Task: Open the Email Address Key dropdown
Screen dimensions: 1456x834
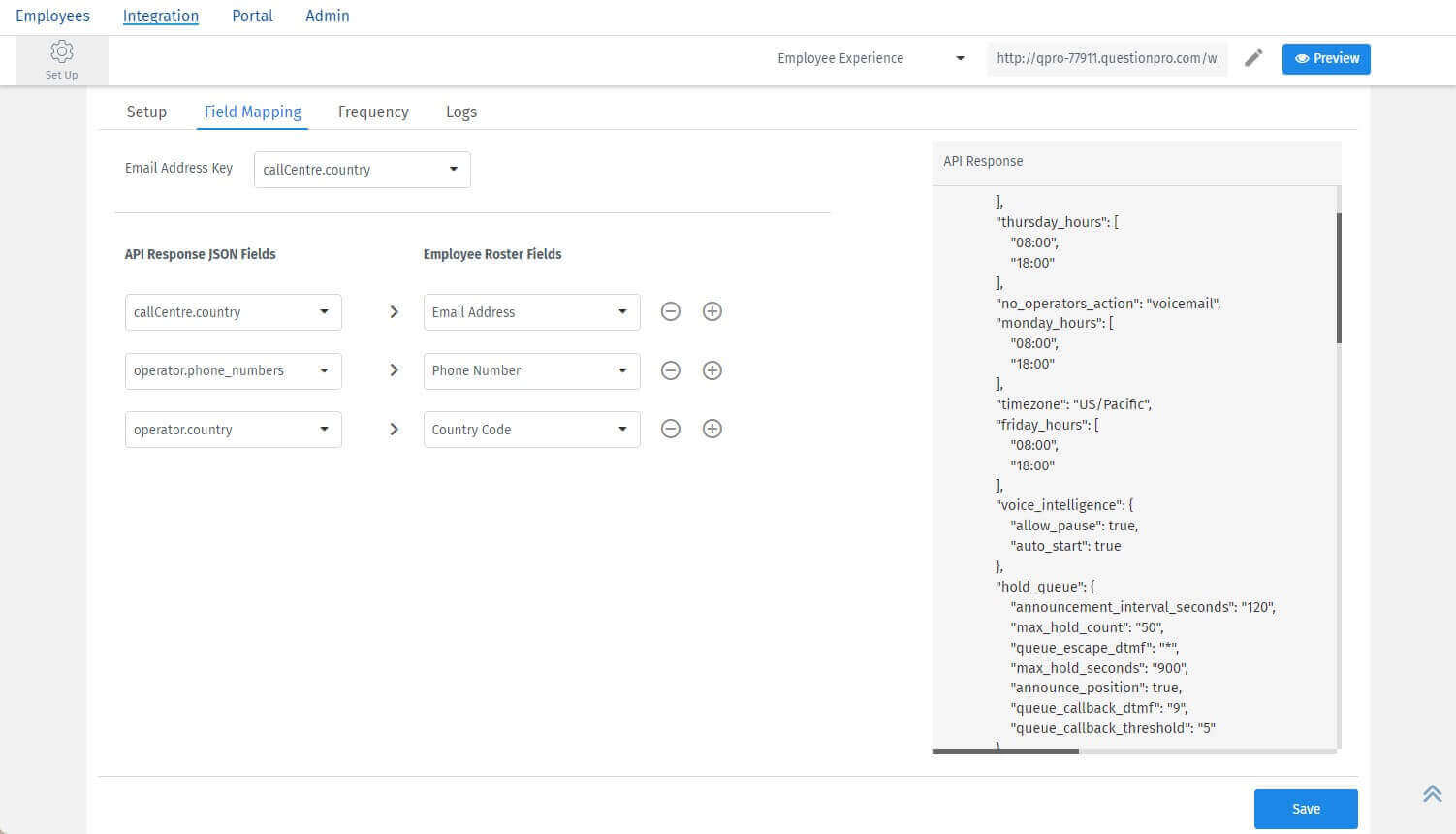Action: [362, 169]
